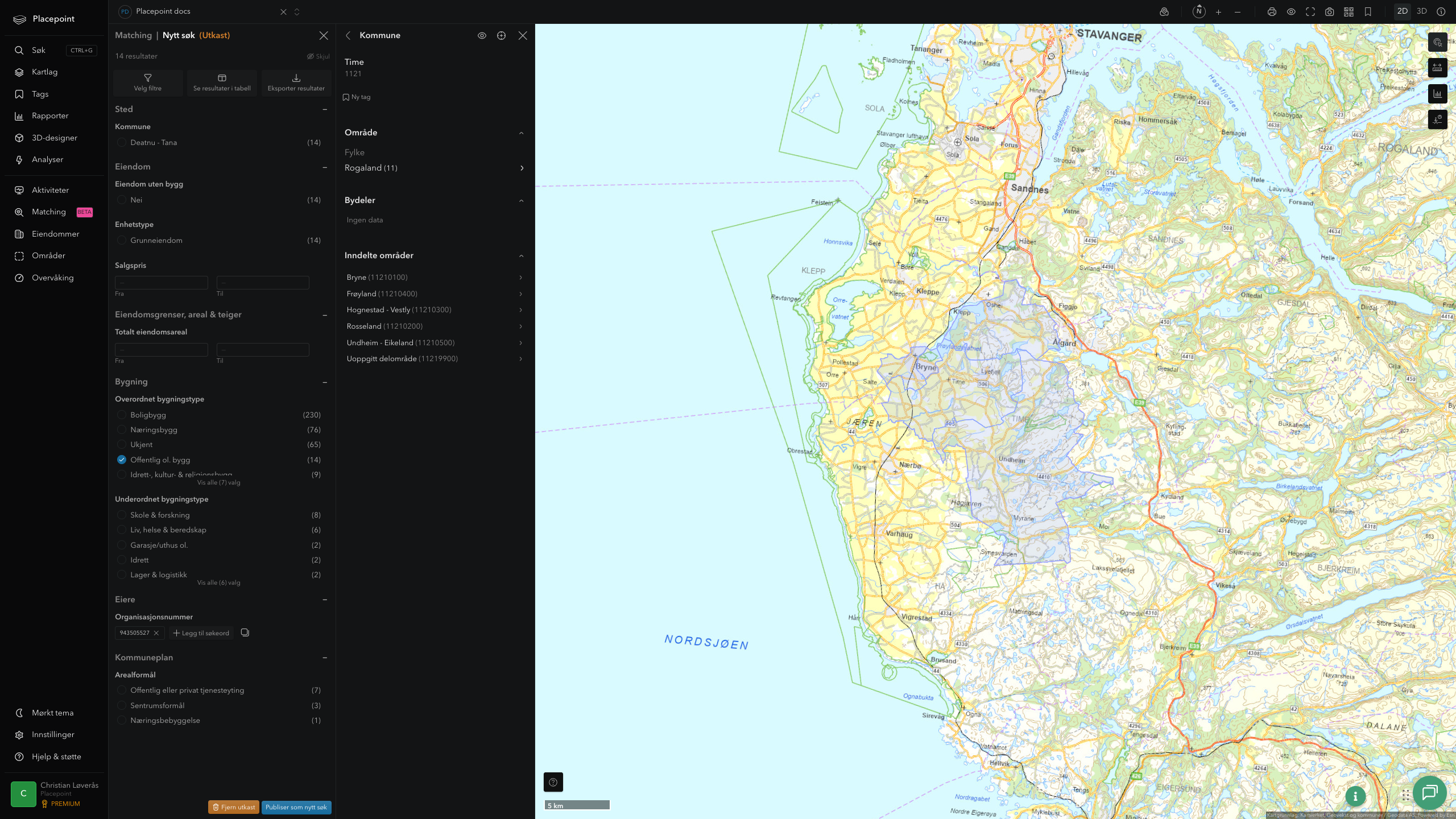The height and width of the screenshot is (819, 1456).
Task: Switch map to 3D view
Action: point(1422,11)
